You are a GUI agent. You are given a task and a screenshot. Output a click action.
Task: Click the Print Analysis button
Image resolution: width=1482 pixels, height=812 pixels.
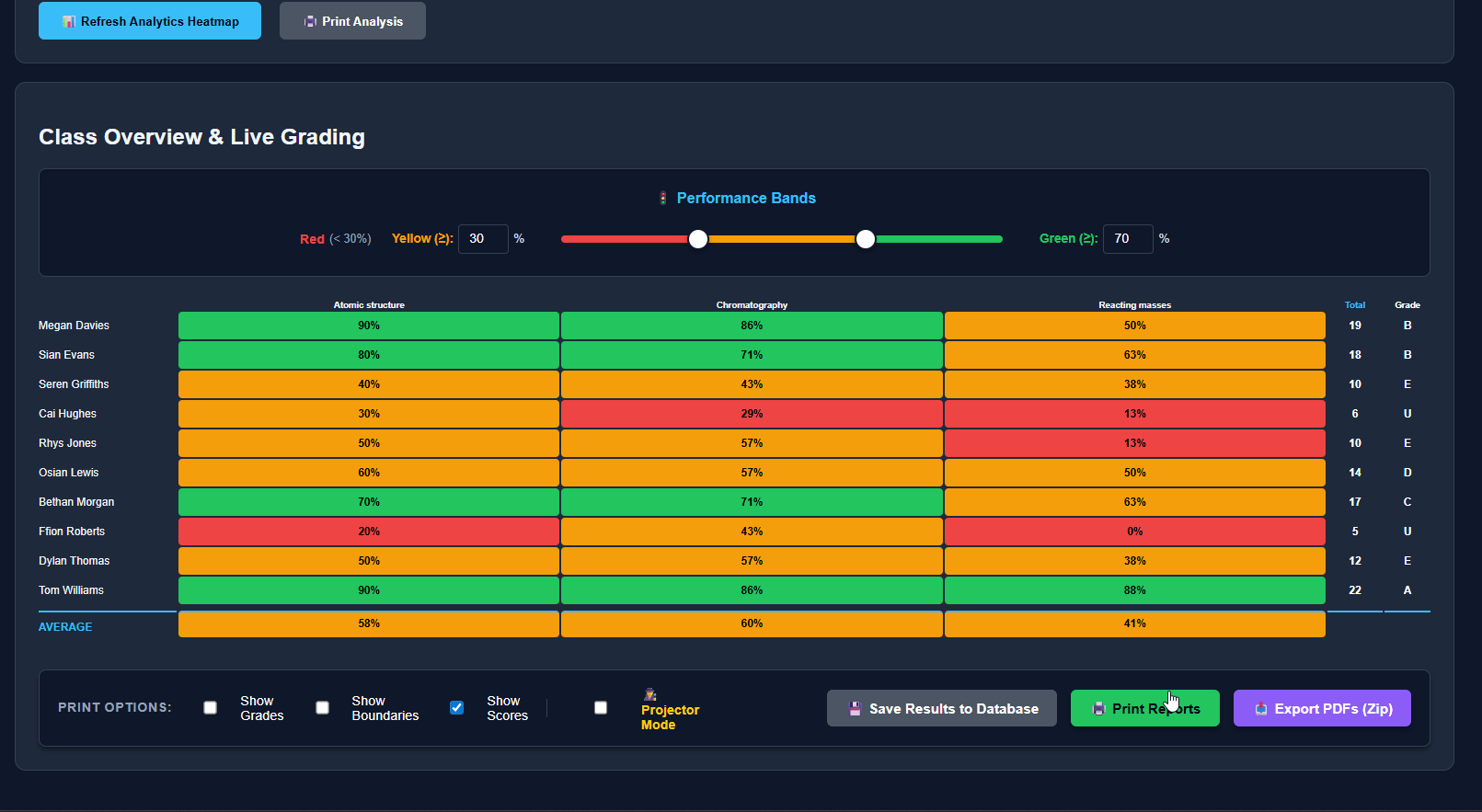[352, 20]
